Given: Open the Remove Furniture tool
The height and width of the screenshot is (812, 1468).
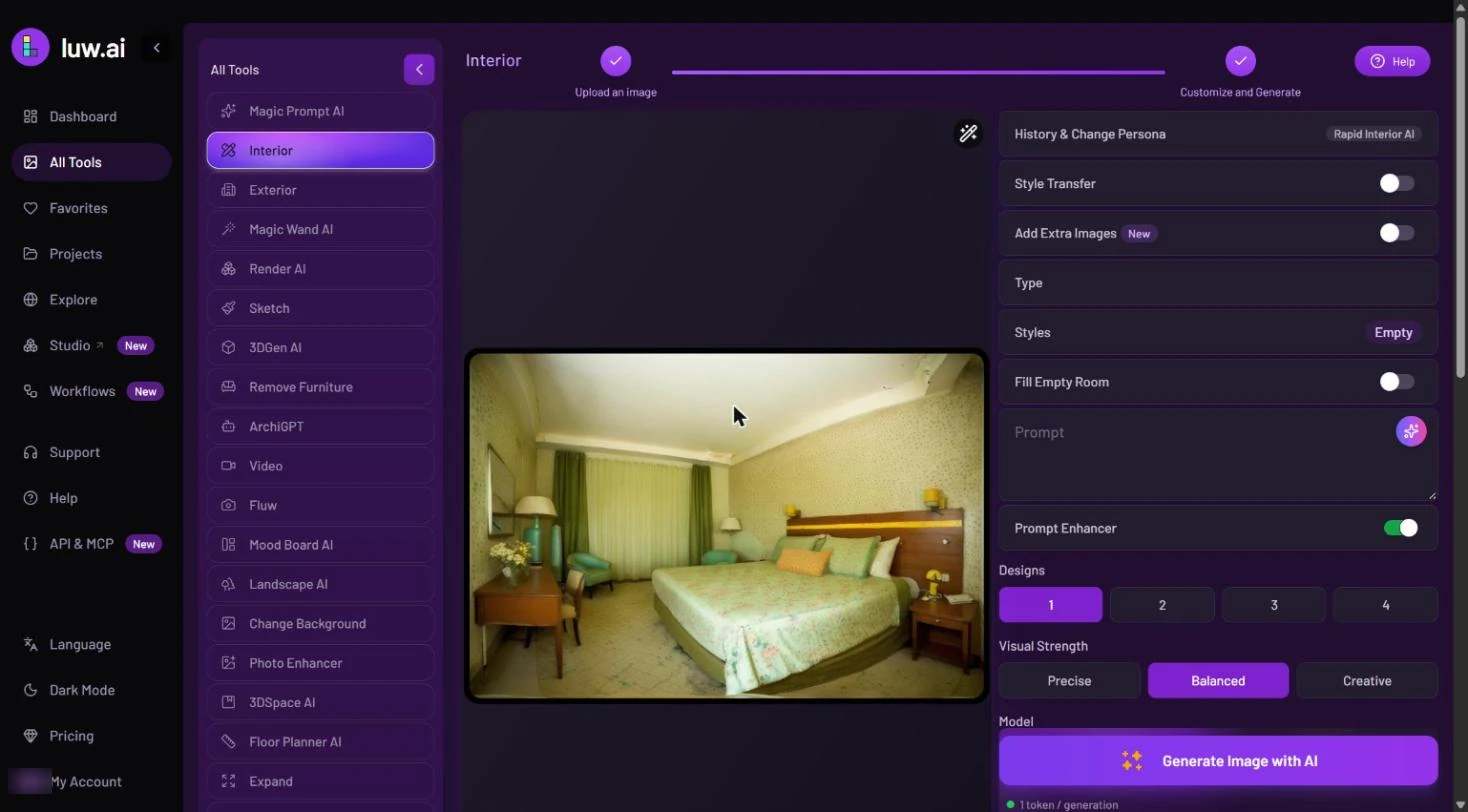Looking at the screenshot, I should click(321, 387).
